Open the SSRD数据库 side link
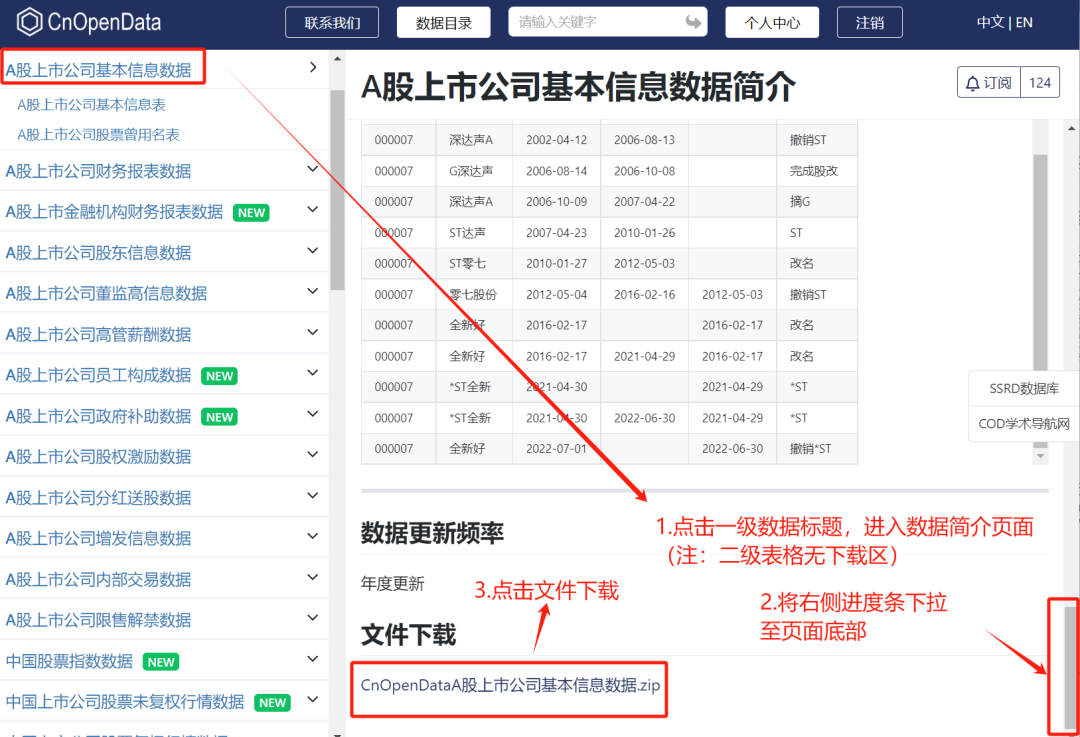Image resolution: width=1080 pixels, height=737 pixels. (1024, 389)
